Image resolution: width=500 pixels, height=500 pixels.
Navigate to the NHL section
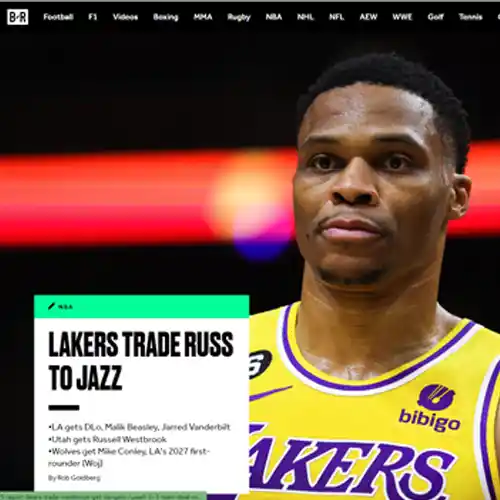[x=306, y=17]
